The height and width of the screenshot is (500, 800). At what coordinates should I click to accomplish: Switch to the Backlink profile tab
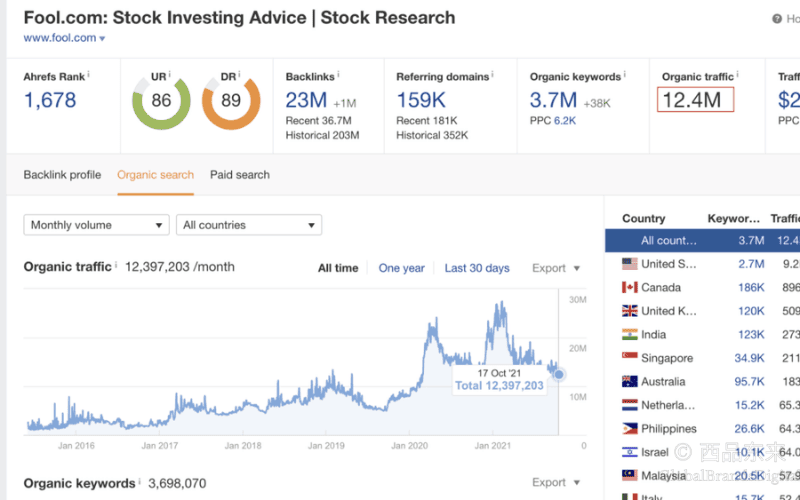point(62,174)
